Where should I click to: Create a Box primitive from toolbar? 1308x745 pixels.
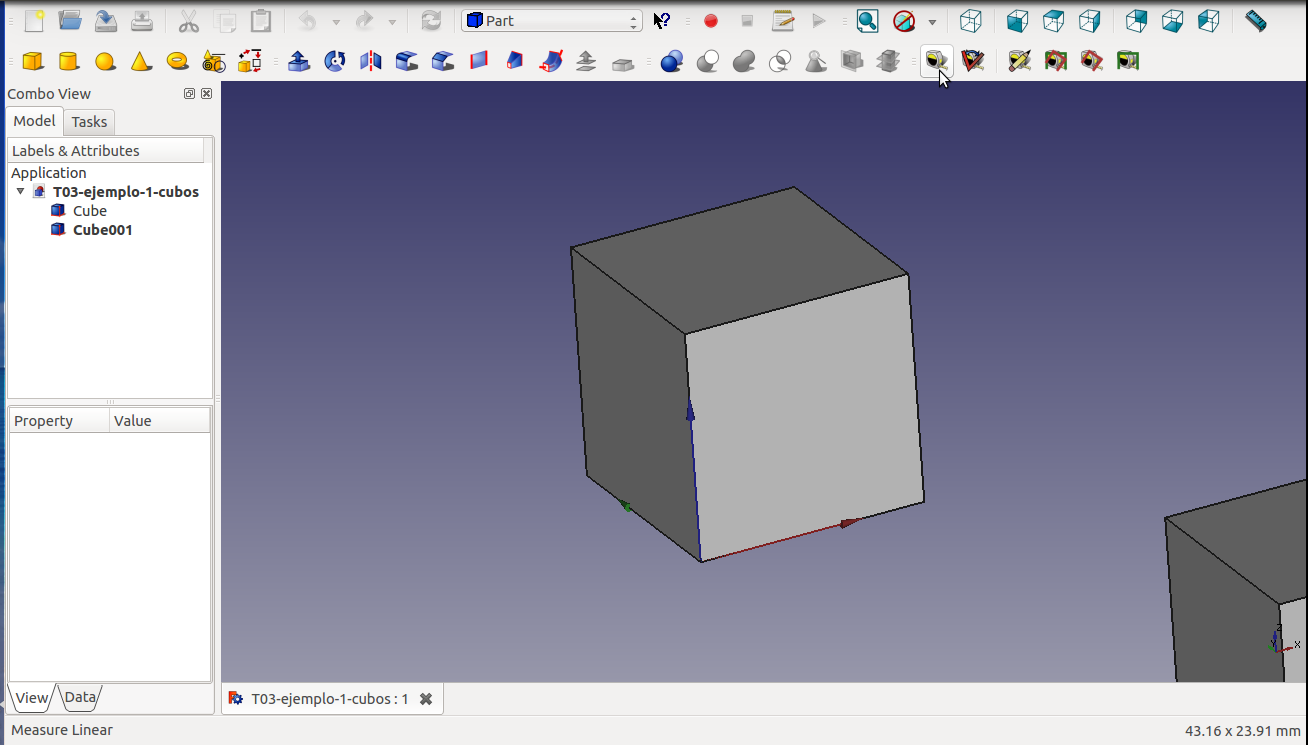33,62
